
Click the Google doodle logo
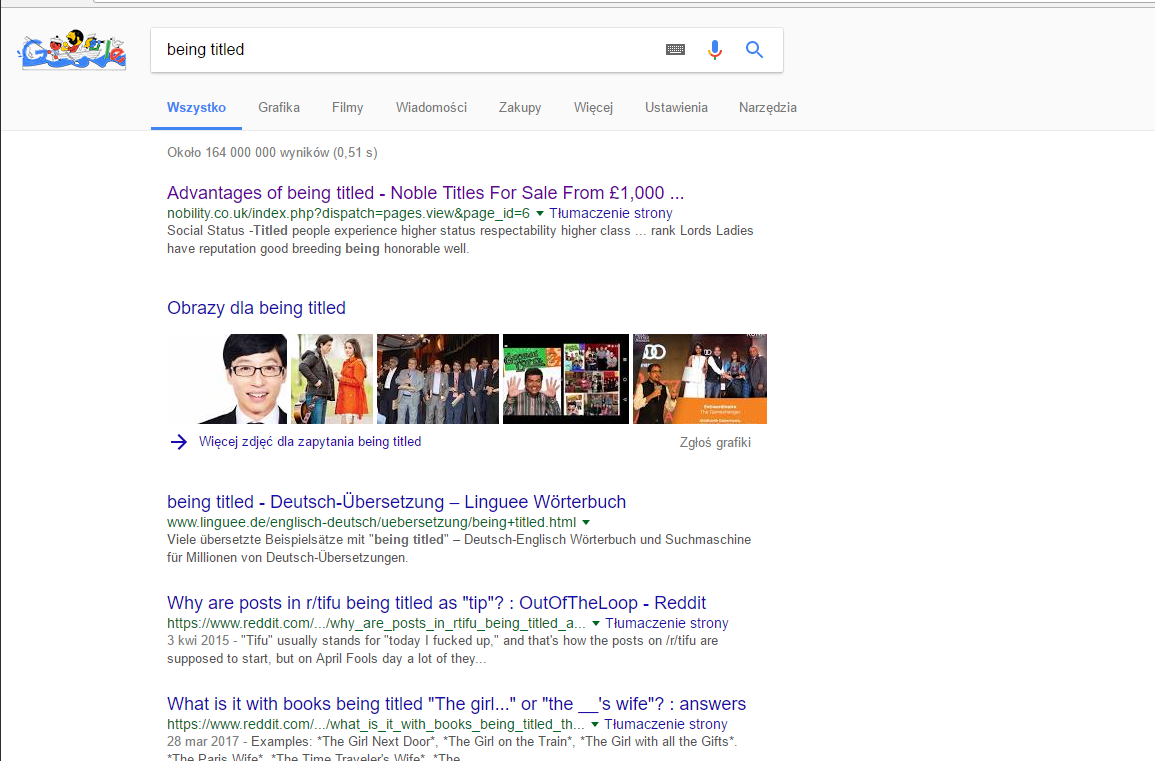pyautogui.click(x=72, y=50)
